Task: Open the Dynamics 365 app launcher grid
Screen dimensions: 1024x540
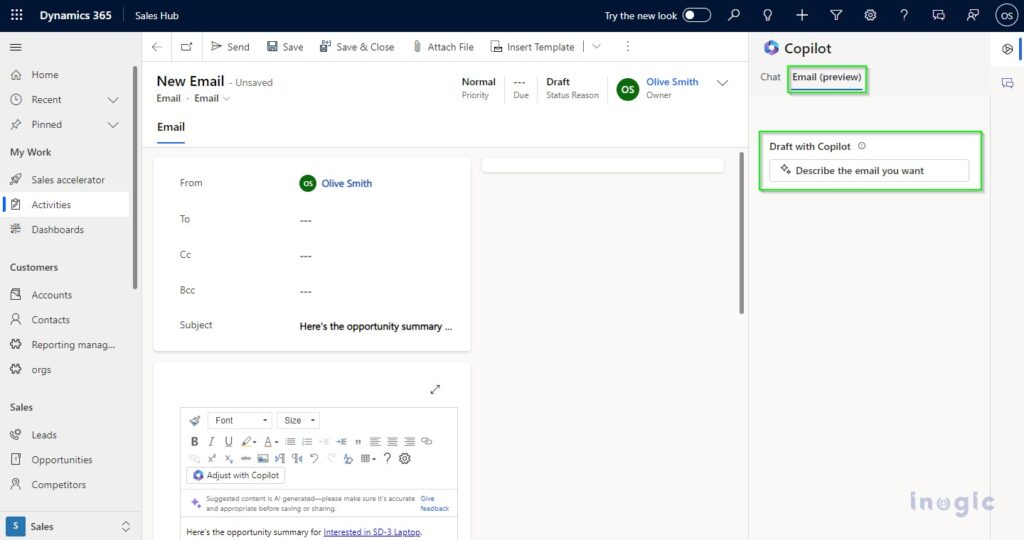Action: (x=16, y=15)
